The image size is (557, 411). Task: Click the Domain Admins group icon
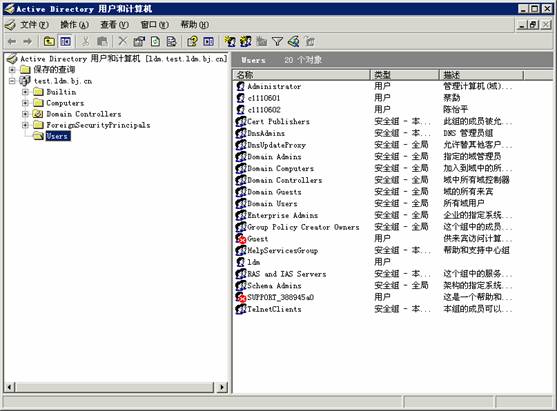click(x=240, y=157)
